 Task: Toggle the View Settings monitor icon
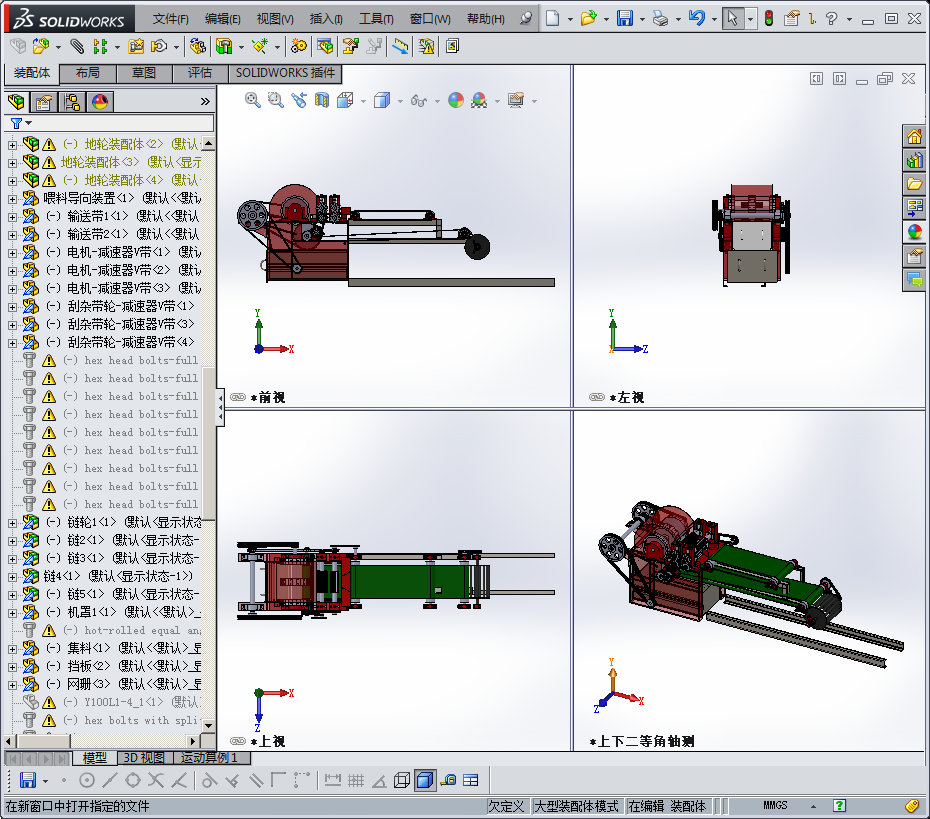(516, 100)
